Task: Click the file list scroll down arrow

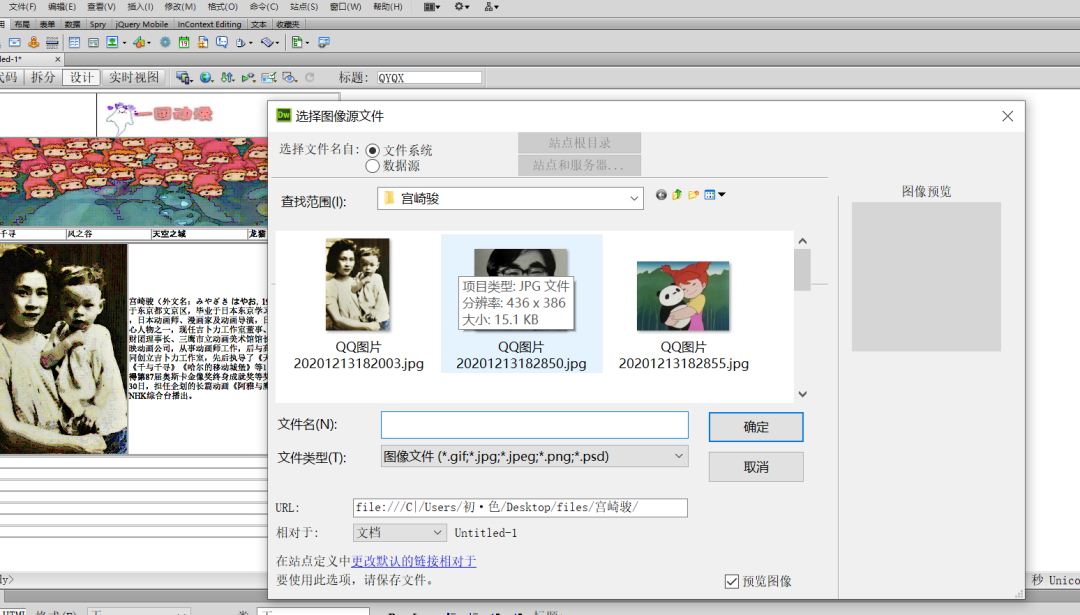Action: point(802,394)
